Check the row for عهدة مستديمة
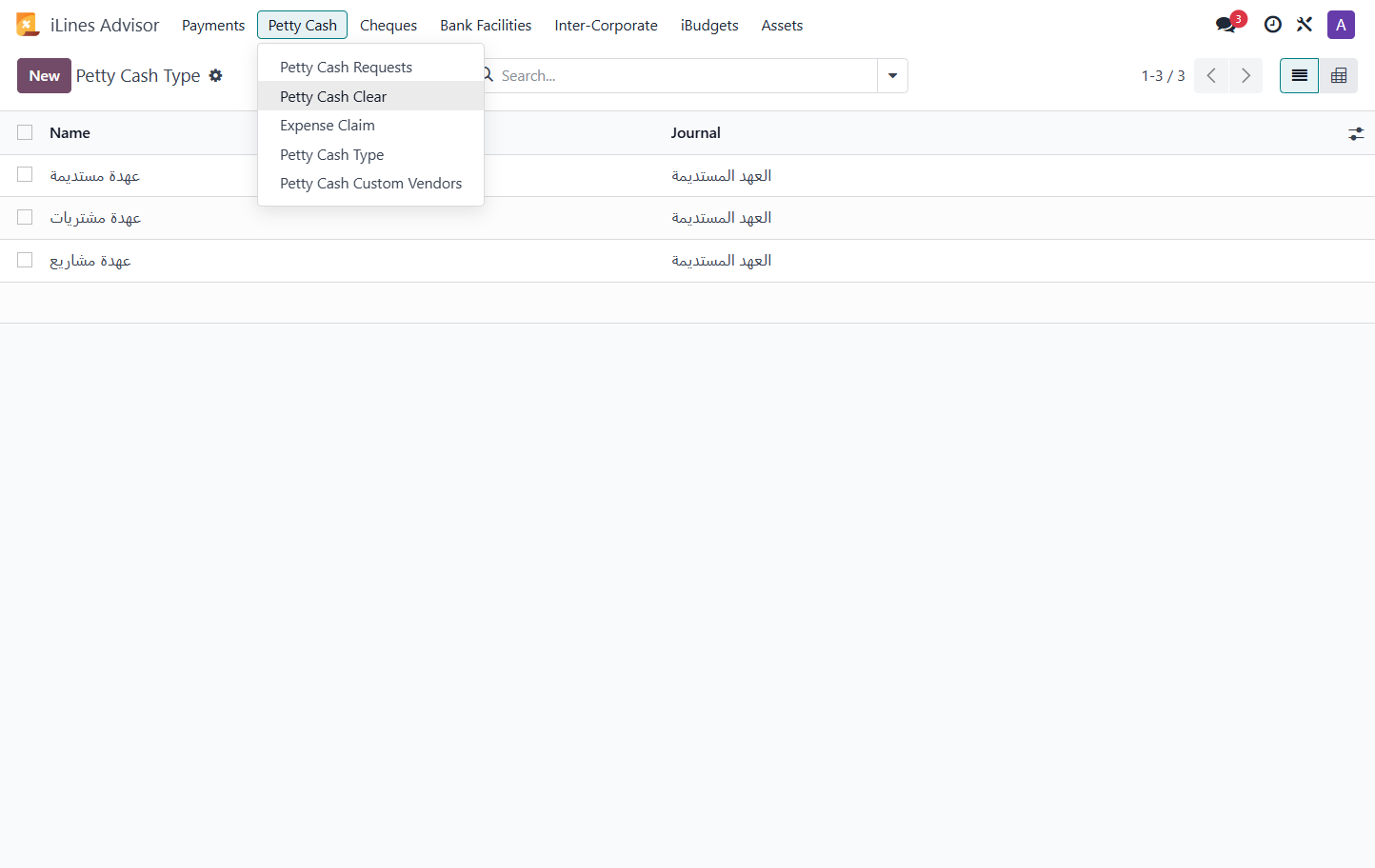This screenshot has height=868, width=1375. coord(25,175)
